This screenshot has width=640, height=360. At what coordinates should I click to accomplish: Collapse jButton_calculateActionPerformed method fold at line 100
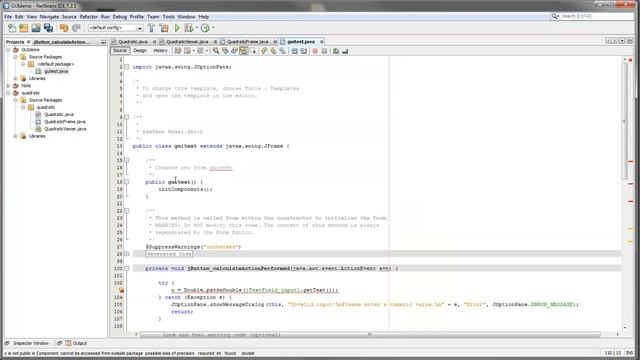(x=127, y=268)
